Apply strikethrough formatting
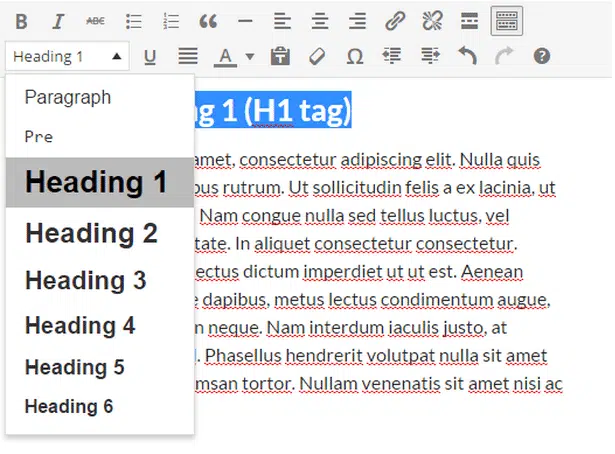 [x=95, y=21]
